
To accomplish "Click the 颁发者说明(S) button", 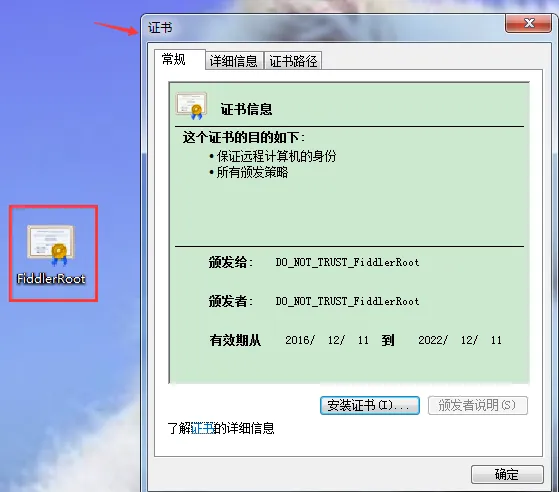I will [x=477, y=405].
